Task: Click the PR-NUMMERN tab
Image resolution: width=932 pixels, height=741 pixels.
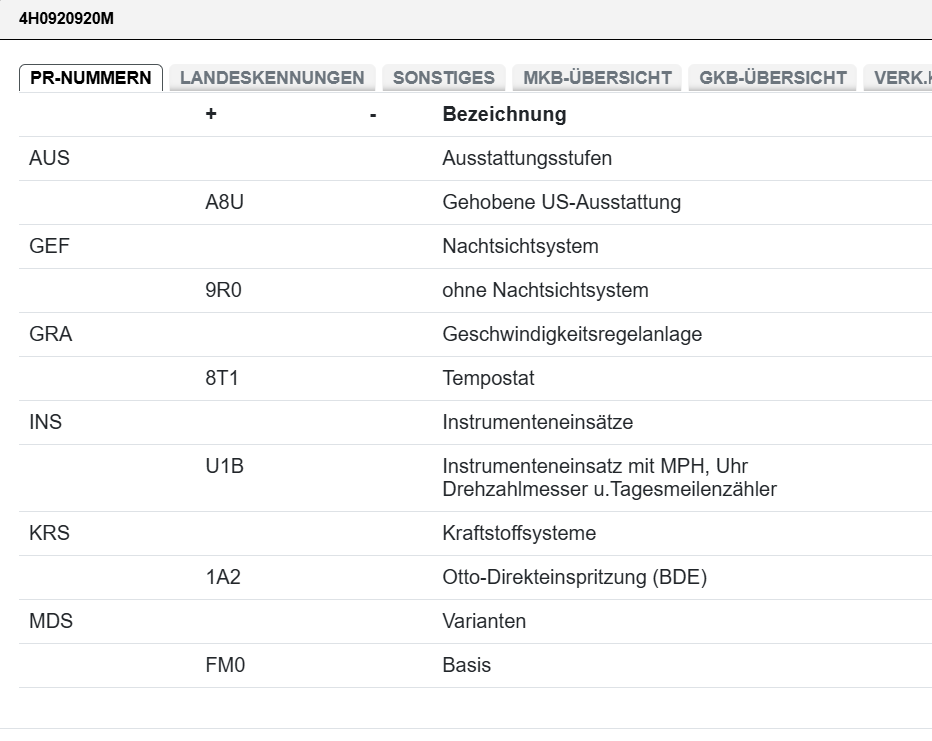Action: pyautogui.click(x=91, y=78)
